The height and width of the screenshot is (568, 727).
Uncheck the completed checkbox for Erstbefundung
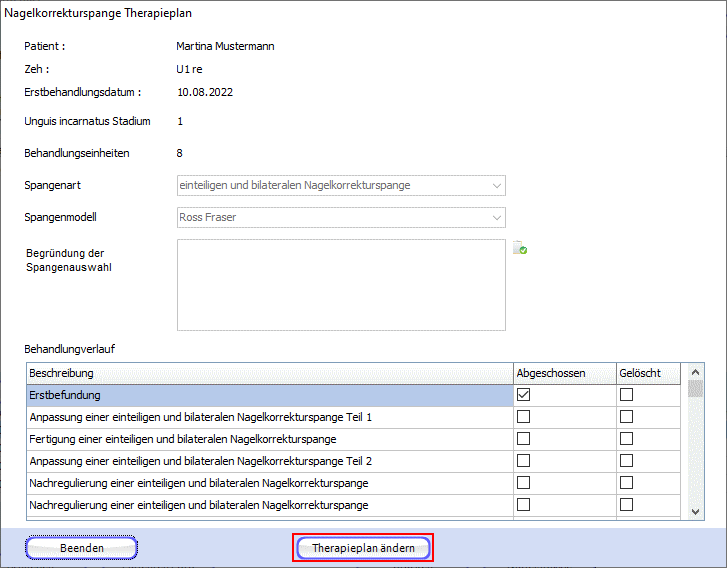[523, 395]
